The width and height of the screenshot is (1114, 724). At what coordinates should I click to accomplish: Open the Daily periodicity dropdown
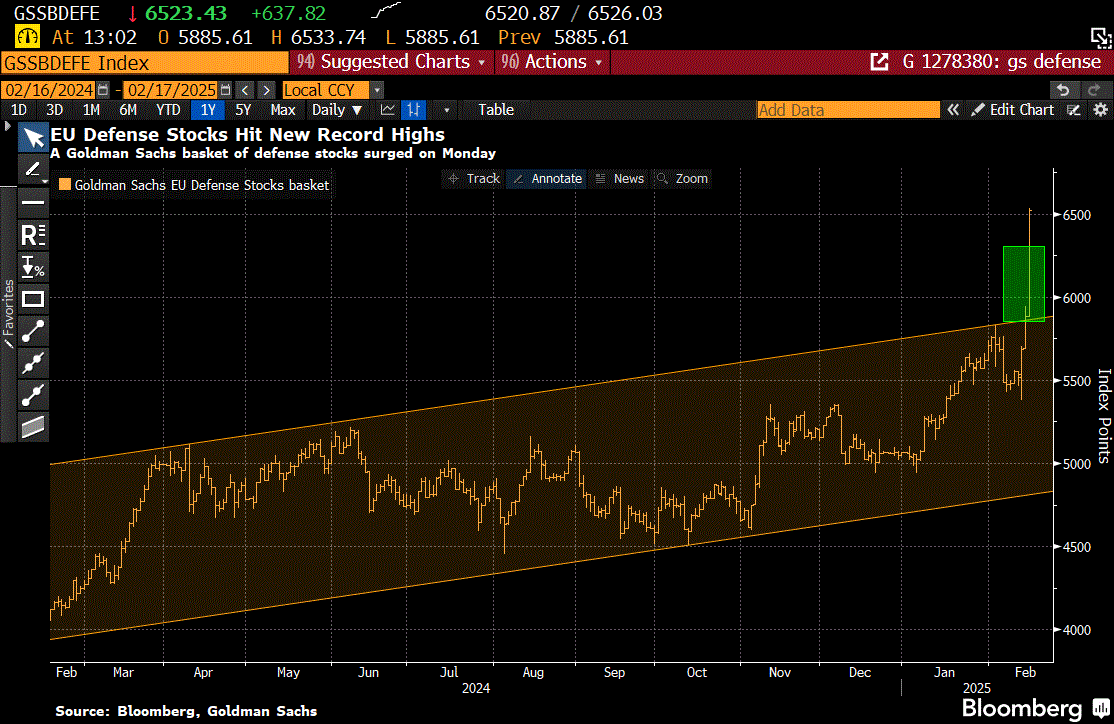coord(337,110)
